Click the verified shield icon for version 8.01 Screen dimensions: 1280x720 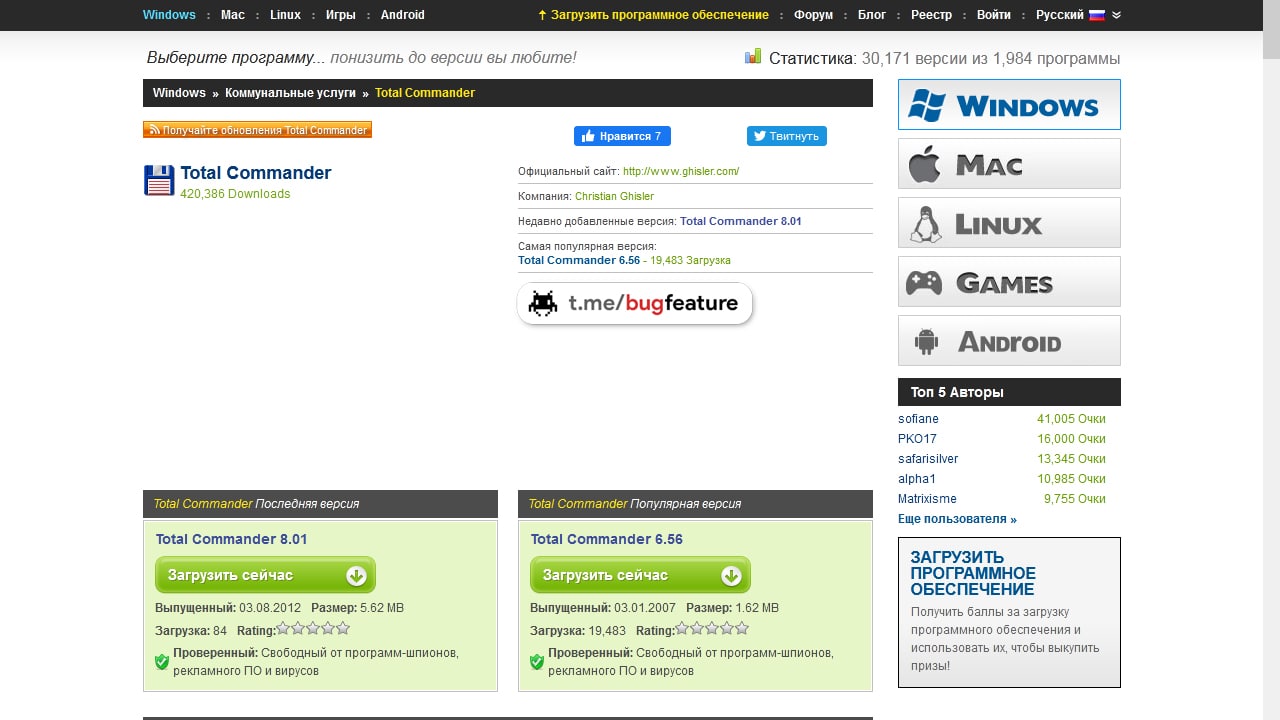click(162, 661)
